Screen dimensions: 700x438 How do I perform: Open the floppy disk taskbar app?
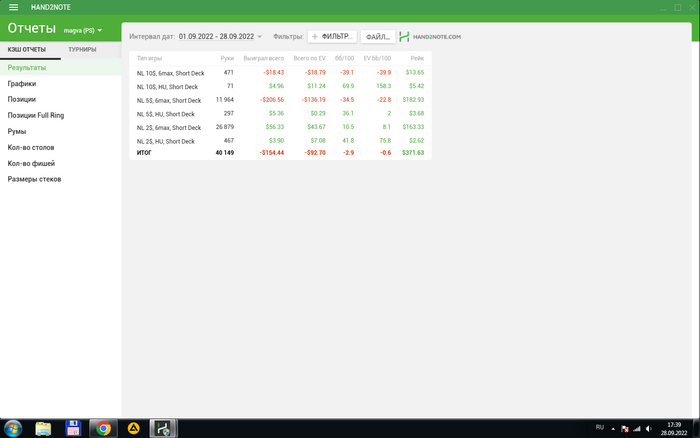(73, 429)
